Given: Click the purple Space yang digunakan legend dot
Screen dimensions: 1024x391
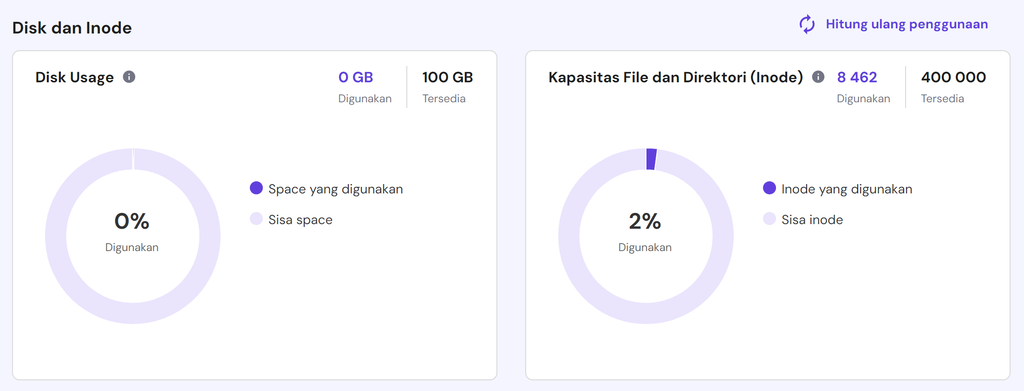Looking at the screenshot, I should point(257,189).
